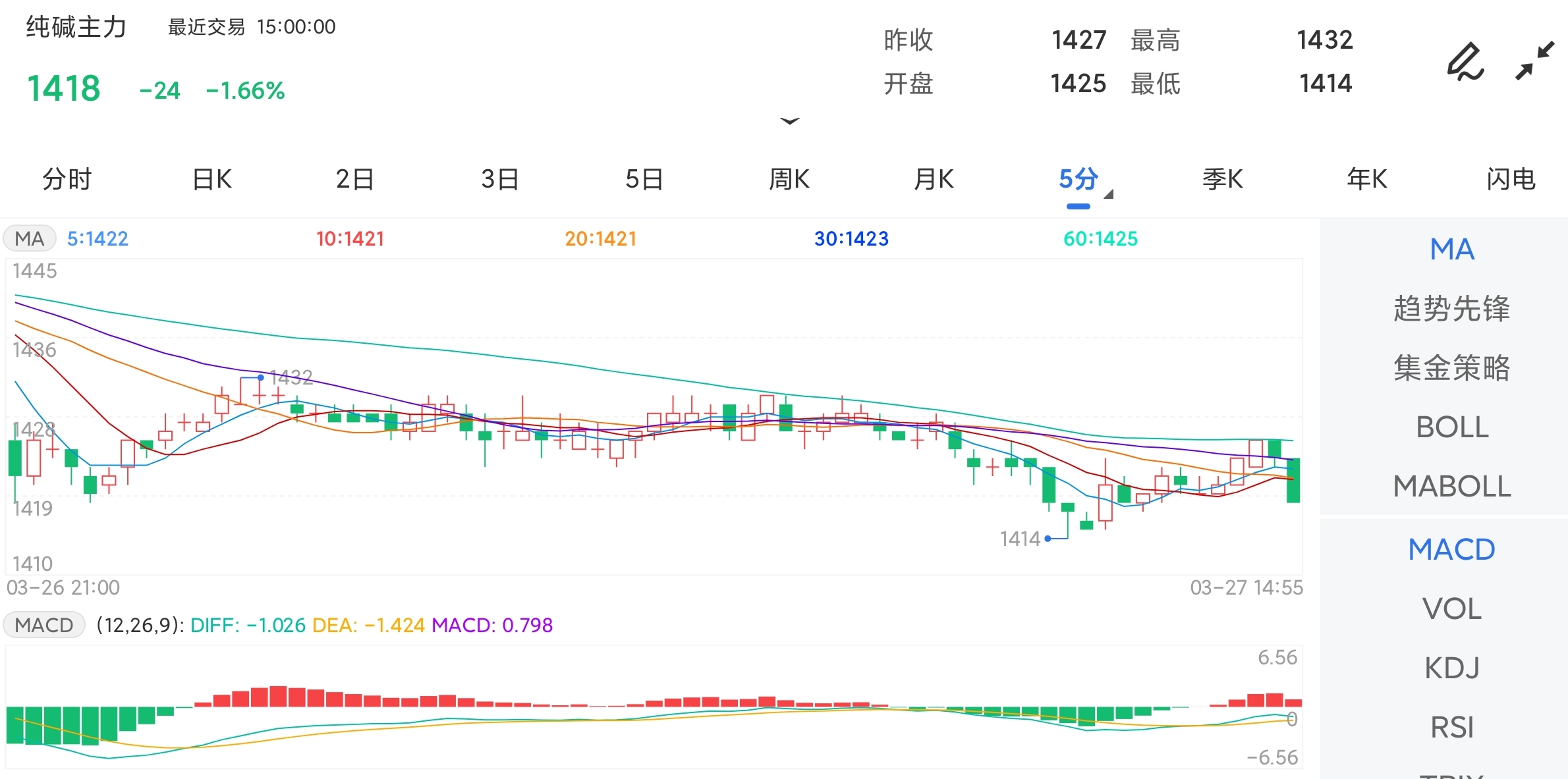Switch to the 分时 tab

[67, 179]
